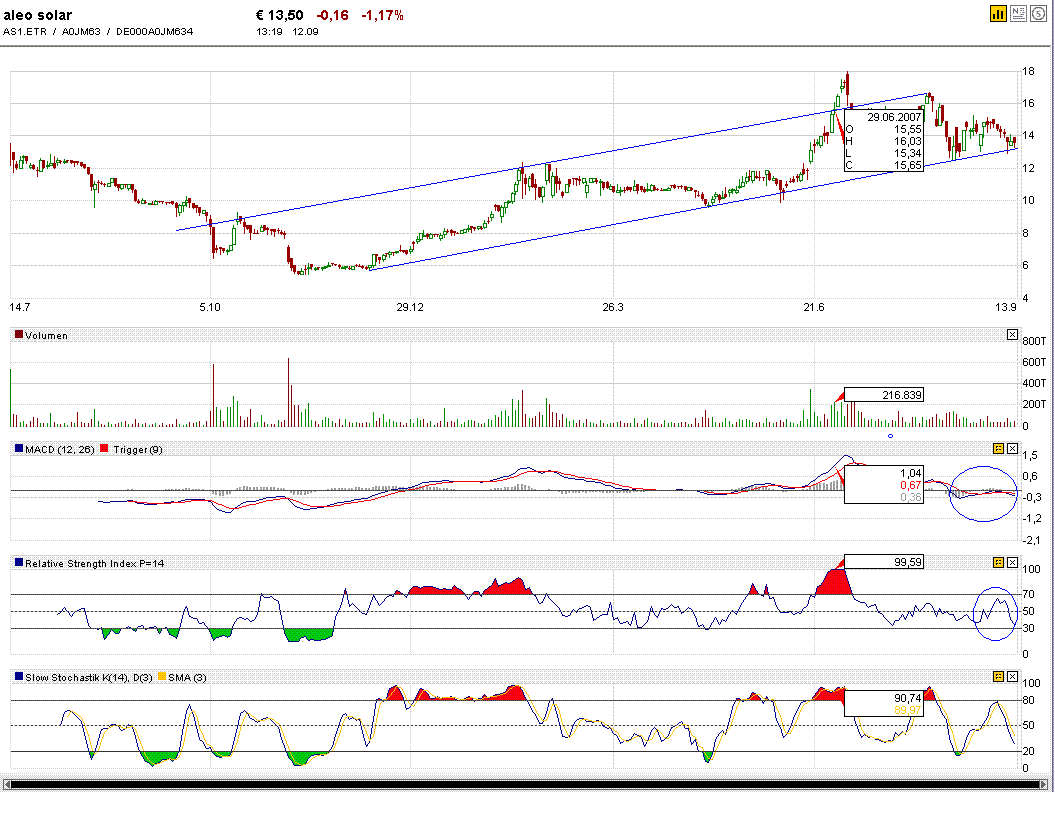1055x827 pixels.
Task: Open Relative Strength Index settings icon
Action: pos(997,563)
